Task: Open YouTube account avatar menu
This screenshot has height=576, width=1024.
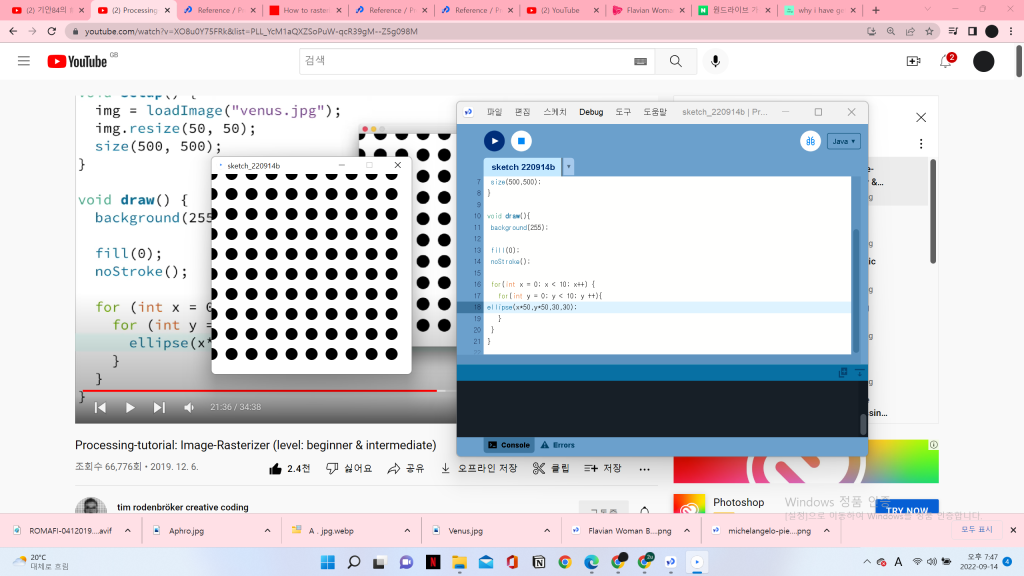Action: [984, 61]
